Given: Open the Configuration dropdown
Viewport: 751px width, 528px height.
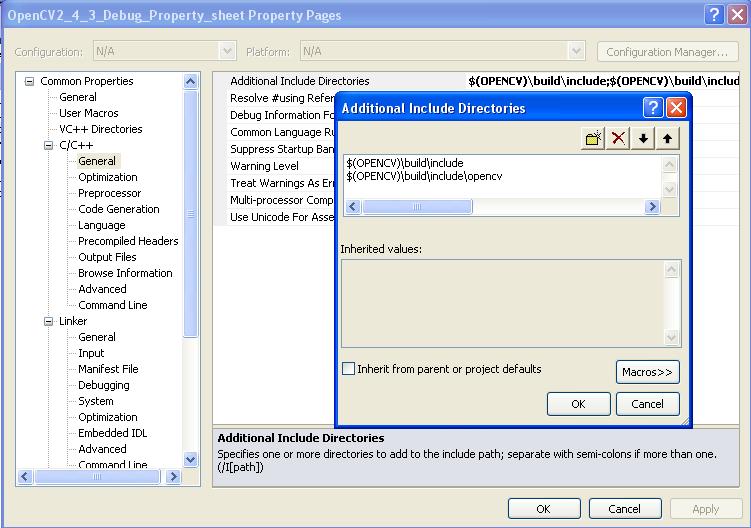Looking at the screenshot, I should (x=228, y=51).
